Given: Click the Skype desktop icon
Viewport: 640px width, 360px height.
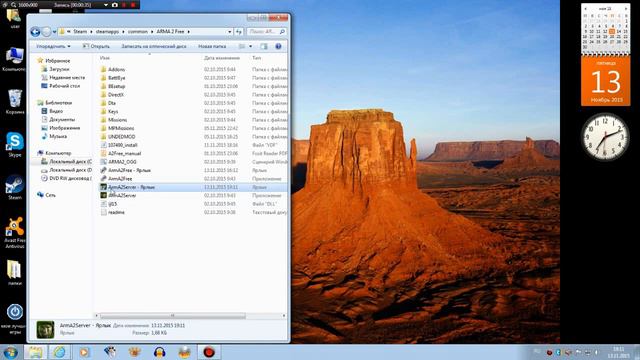Looking at the screenshot, I should (15, 144).
